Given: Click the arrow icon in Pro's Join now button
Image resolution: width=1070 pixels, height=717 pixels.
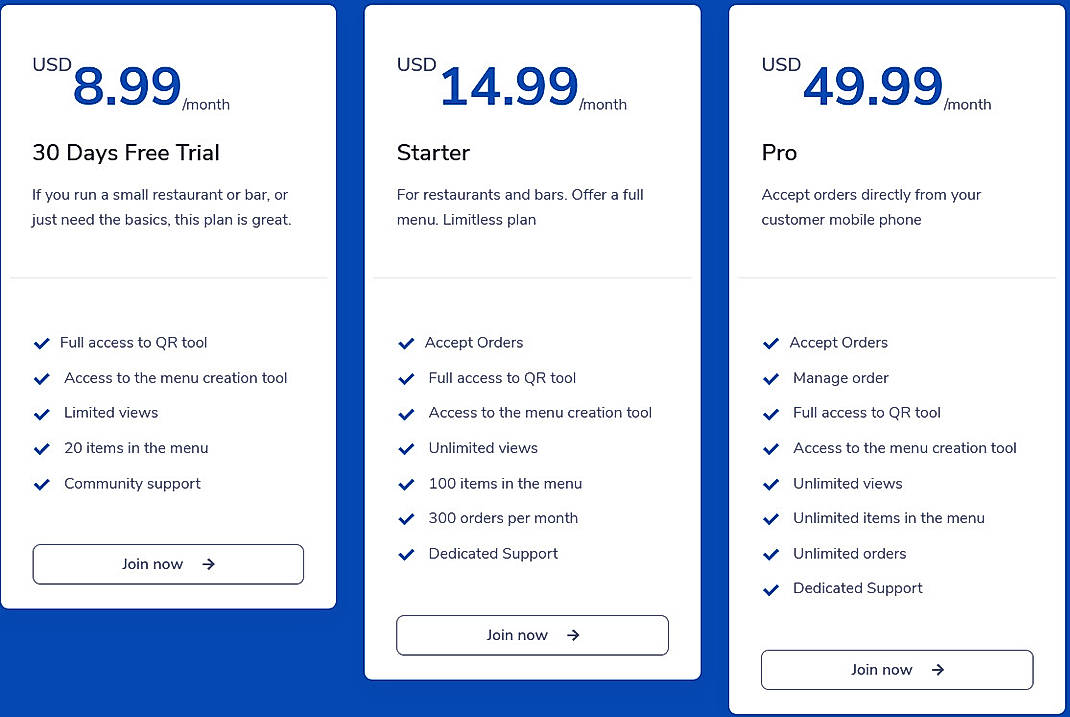Looking at the screenshot, I should (937, 669).
